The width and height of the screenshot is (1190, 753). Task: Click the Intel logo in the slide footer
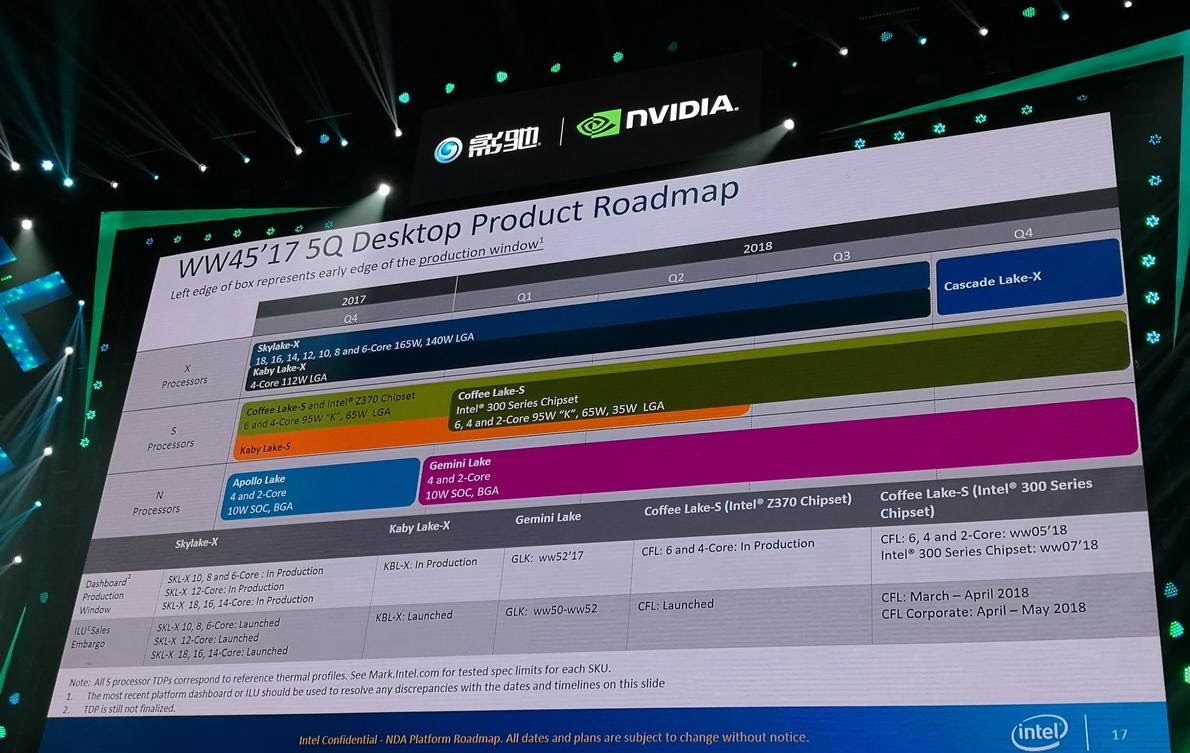click(1039, 732)
